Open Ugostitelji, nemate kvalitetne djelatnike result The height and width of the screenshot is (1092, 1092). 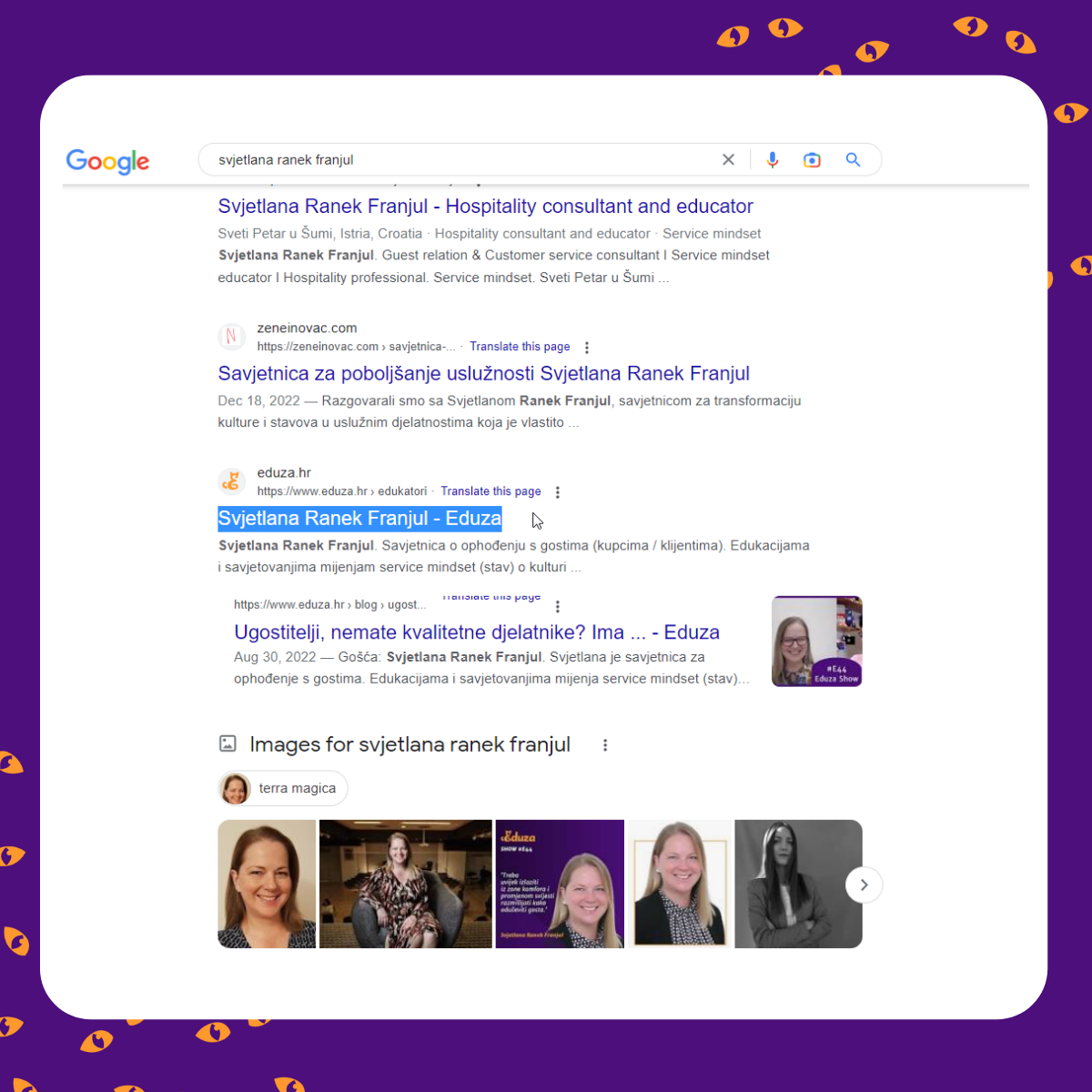pyautogui.click(x=477, y=632)
